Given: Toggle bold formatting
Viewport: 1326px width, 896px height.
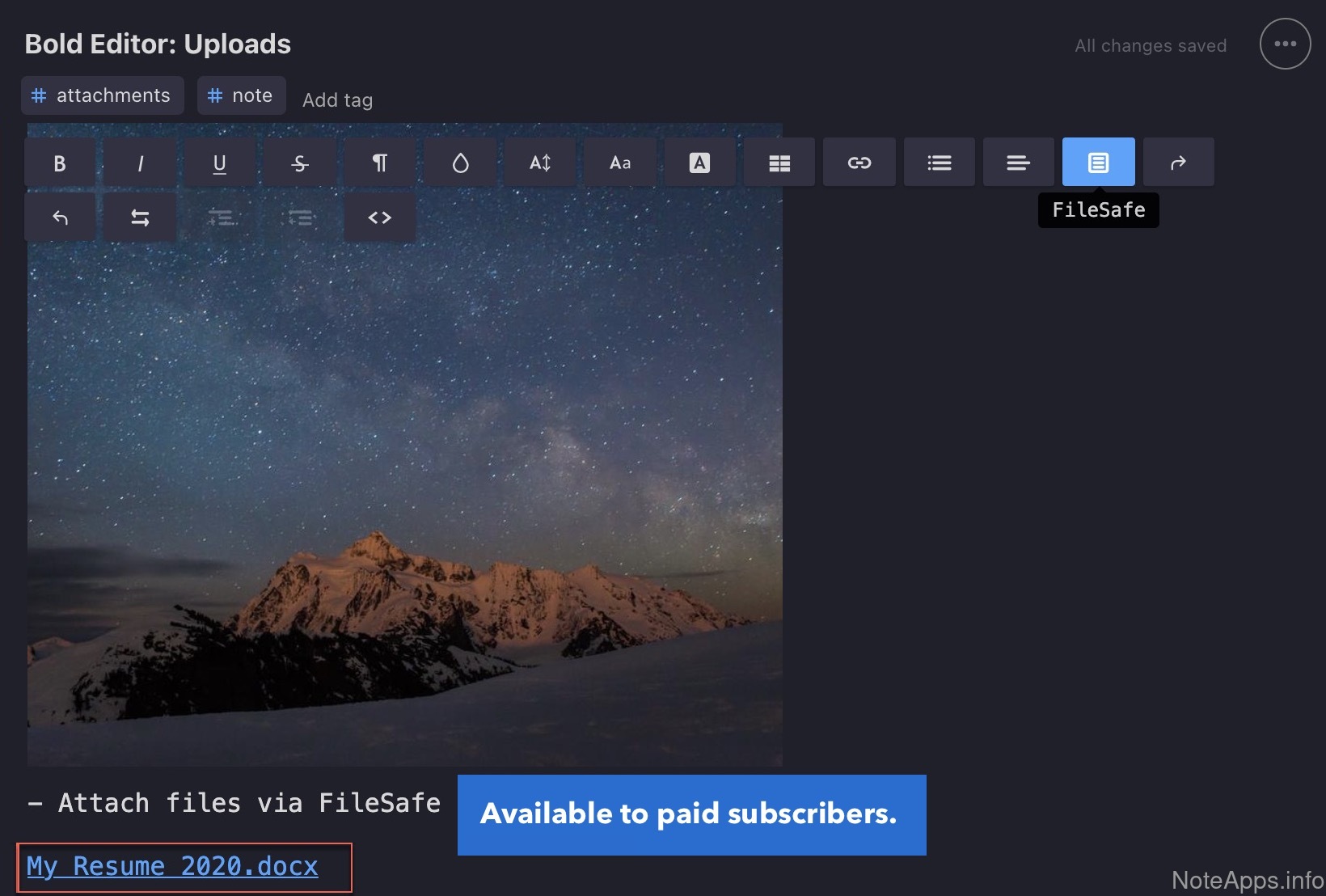Looking at the screenshot, I should click(60, 163).
